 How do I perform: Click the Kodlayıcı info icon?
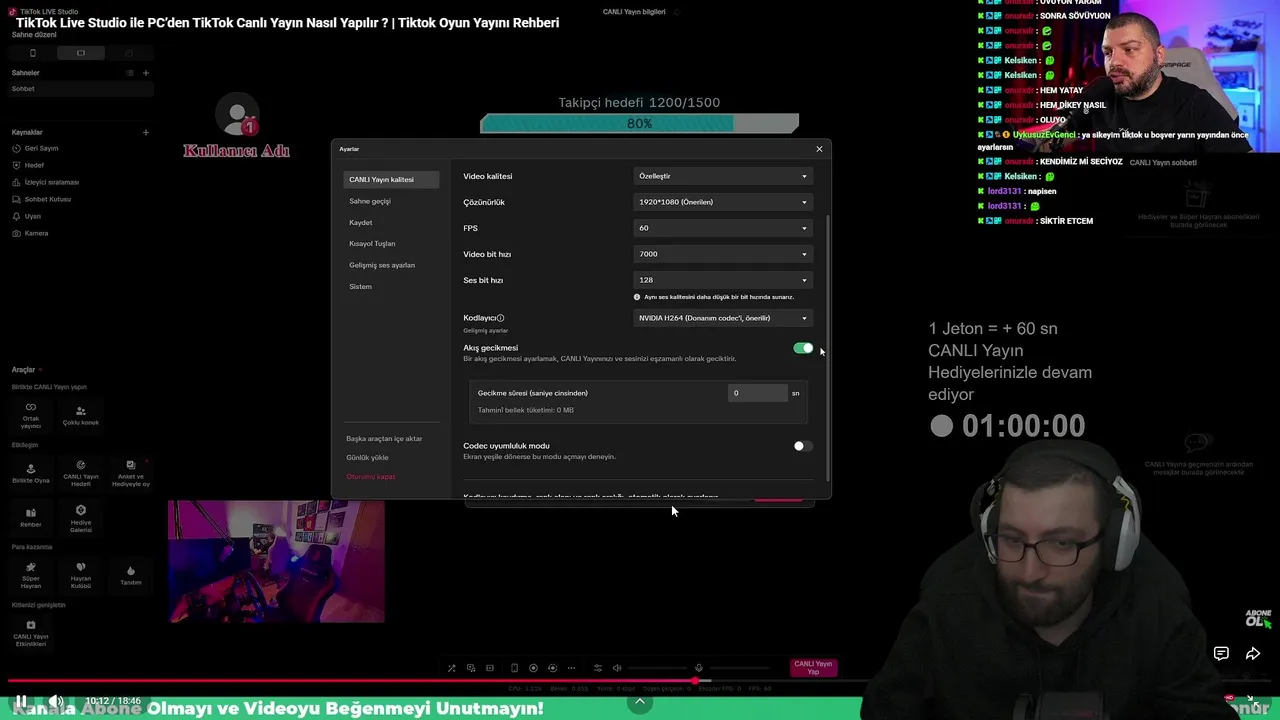pos(501,318)
